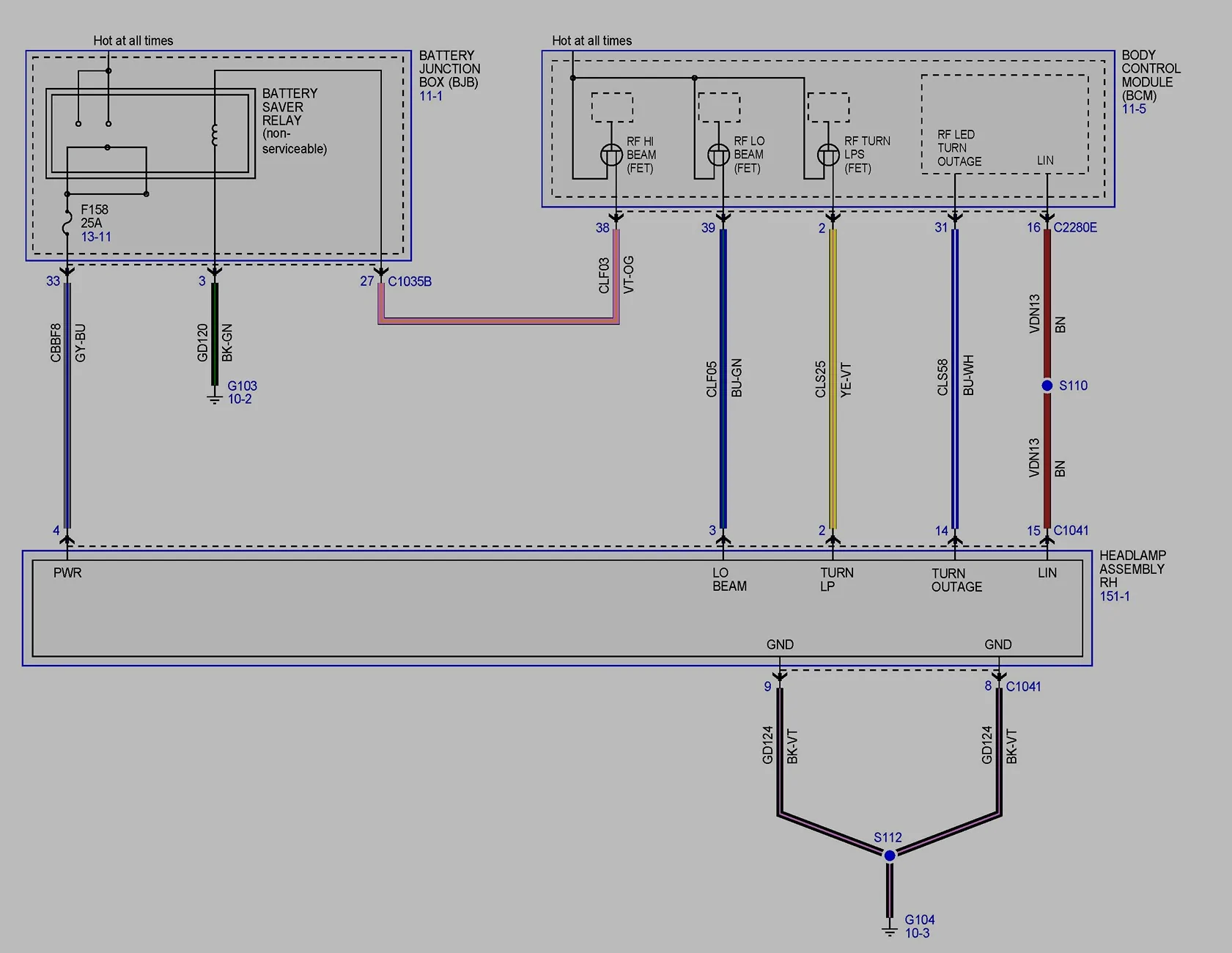
Task: Open the 11-1 Battery Junction Box reference
Action: (430, 96)
